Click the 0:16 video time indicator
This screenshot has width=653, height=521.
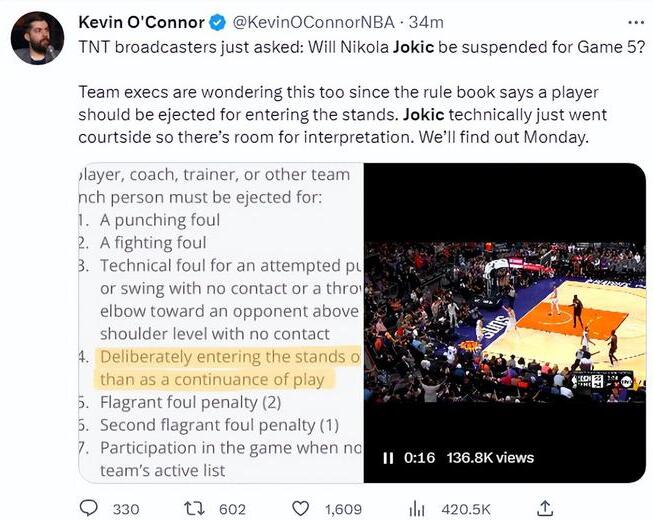(x=420, y=458)
